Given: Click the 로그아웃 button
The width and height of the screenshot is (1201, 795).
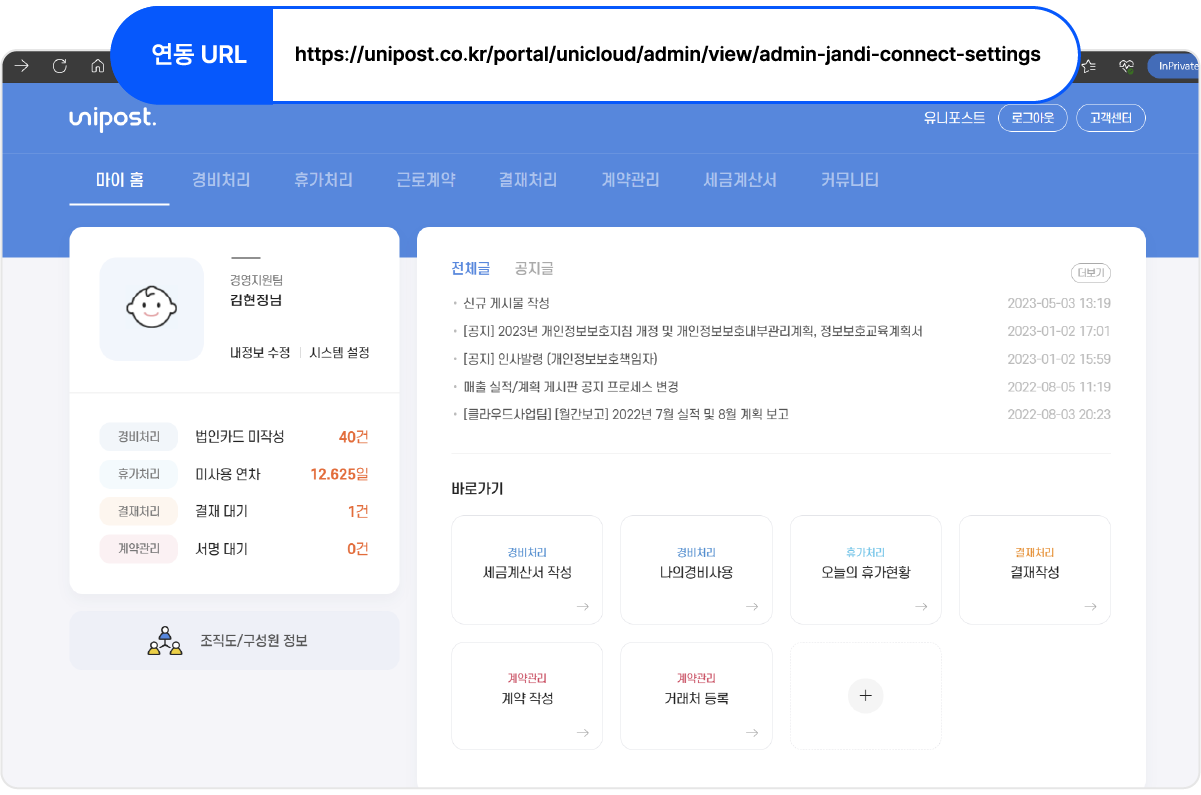Looking at the screenshot, I should (x=1032, y=118).
